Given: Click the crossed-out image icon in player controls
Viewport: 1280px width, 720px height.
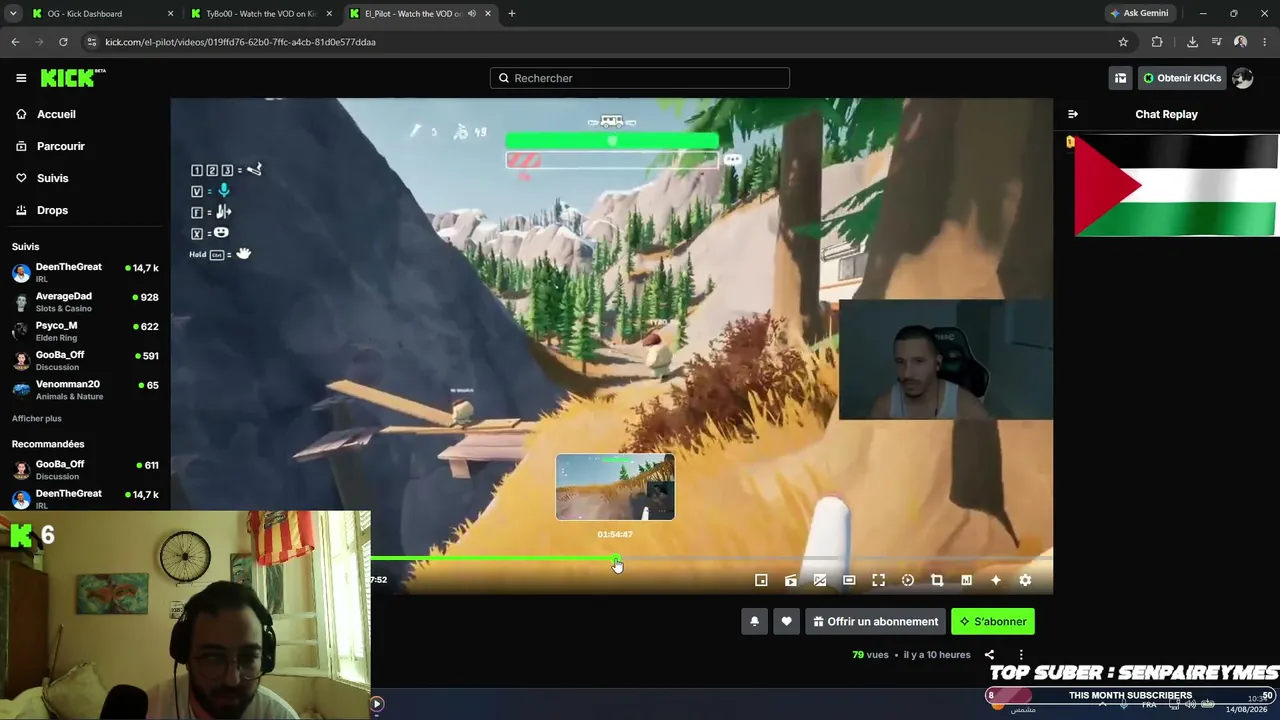Looking at the screenshot, I should pyautogui.click(x=820, y=580).
